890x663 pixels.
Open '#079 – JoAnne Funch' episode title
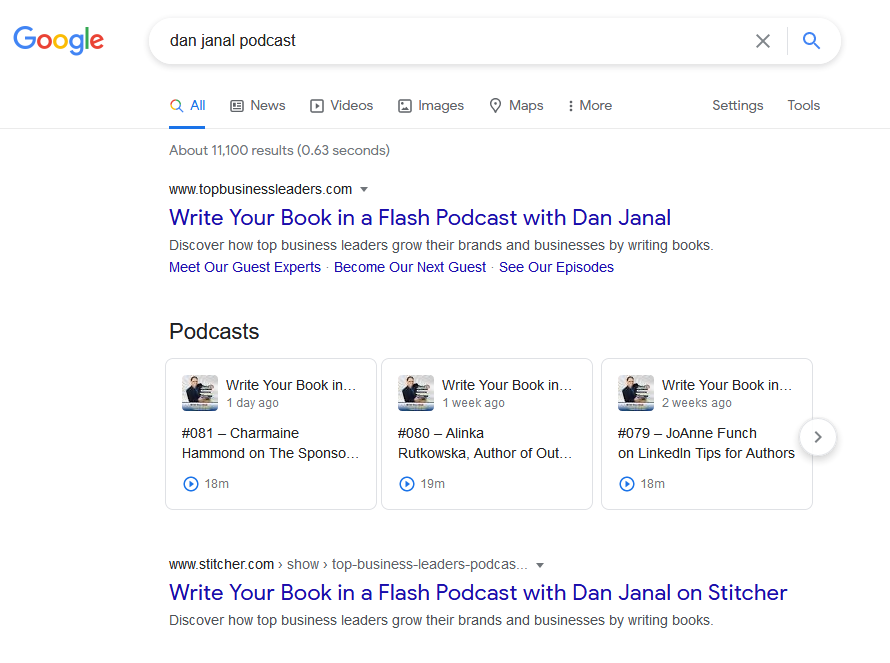pos(706,443)
